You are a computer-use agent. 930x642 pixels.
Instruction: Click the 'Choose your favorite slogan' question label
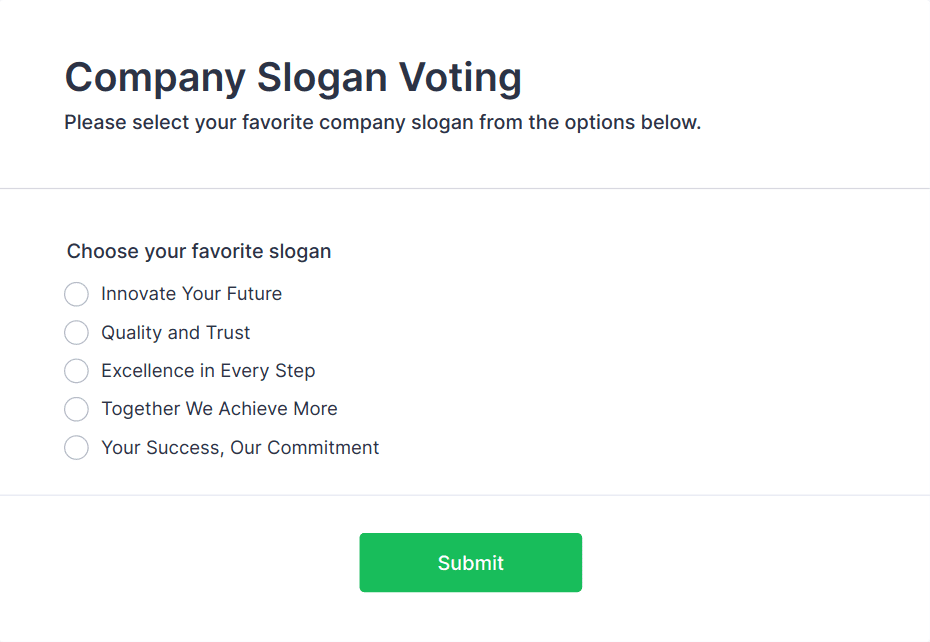[x=199, y=251]
